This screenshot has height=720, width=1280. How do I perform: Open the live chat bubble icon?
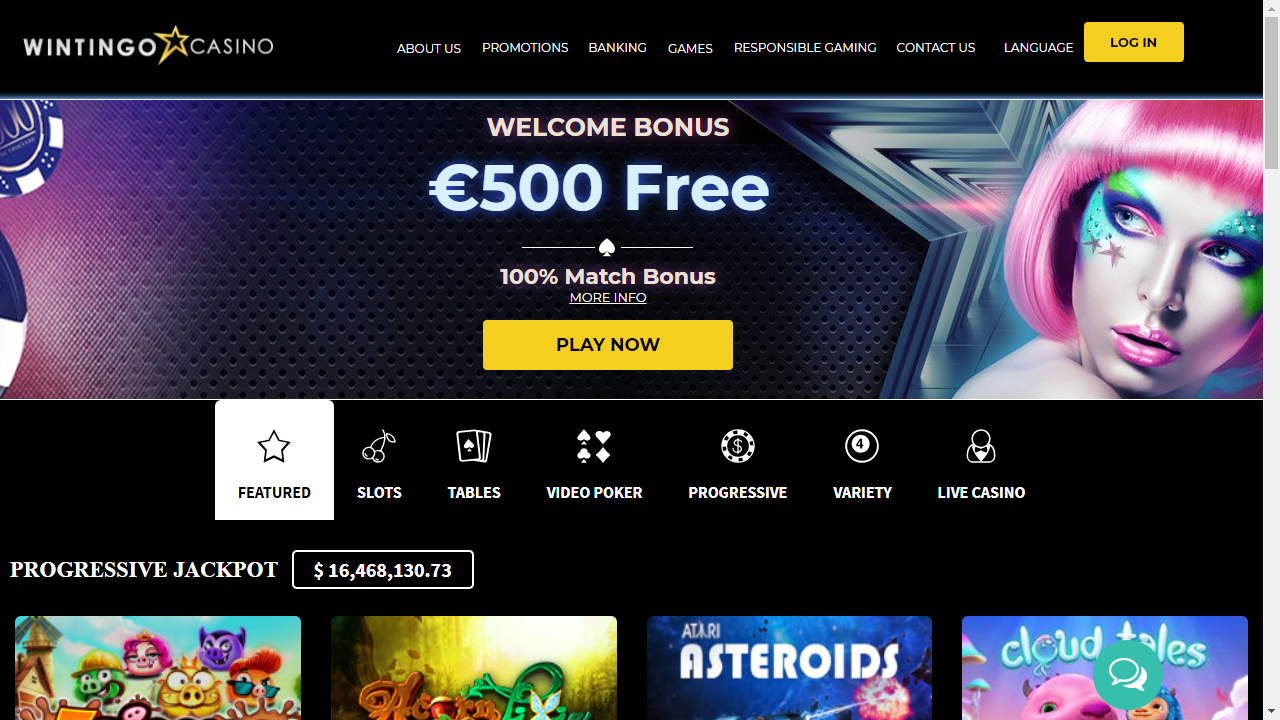[x=1128, y=675]
